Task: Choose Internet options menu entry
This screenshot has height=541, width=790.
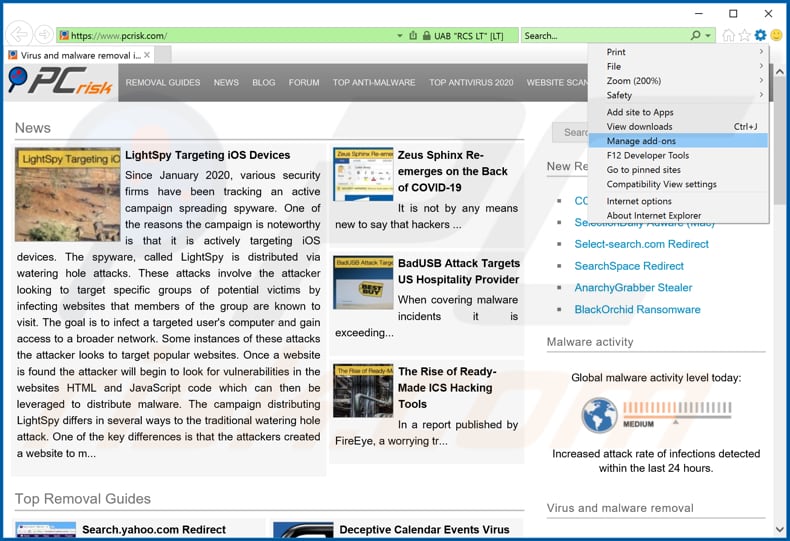Action: point(639,201)
